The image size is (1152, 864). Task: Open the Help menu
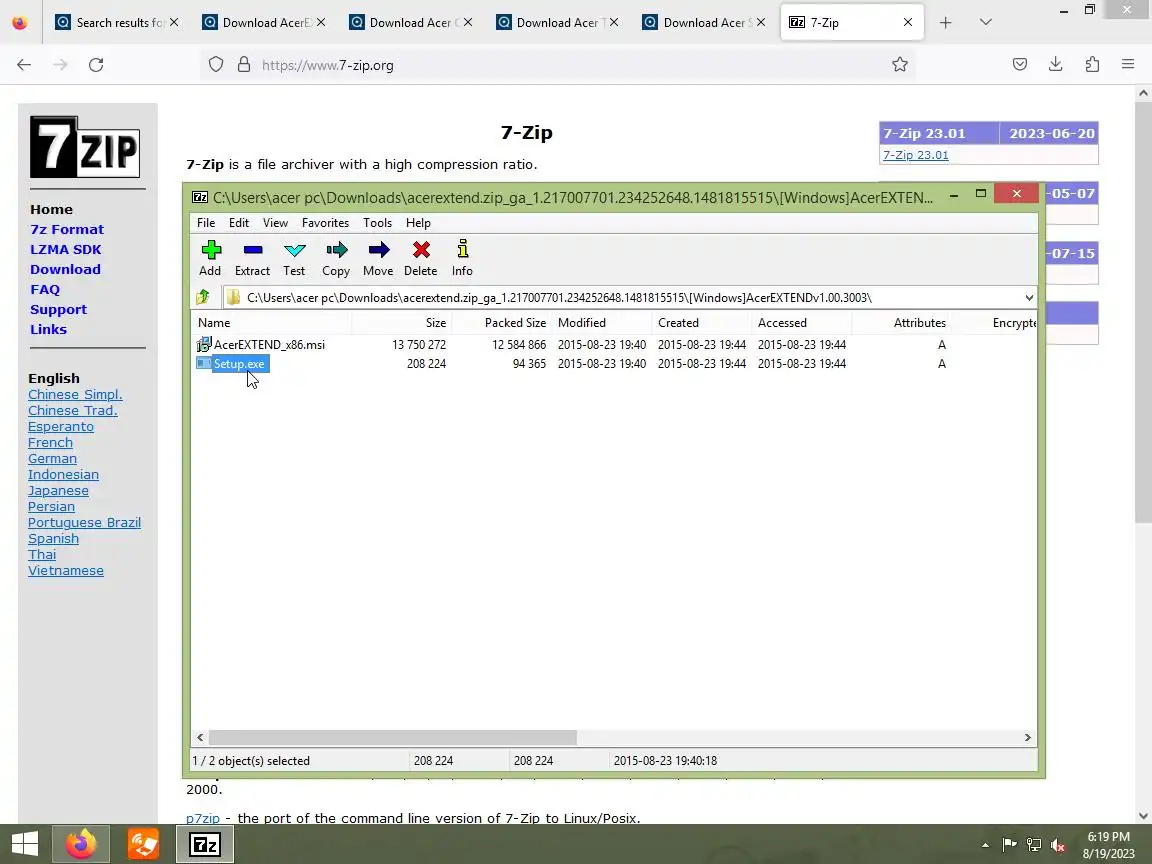click(x=418, y=223)
